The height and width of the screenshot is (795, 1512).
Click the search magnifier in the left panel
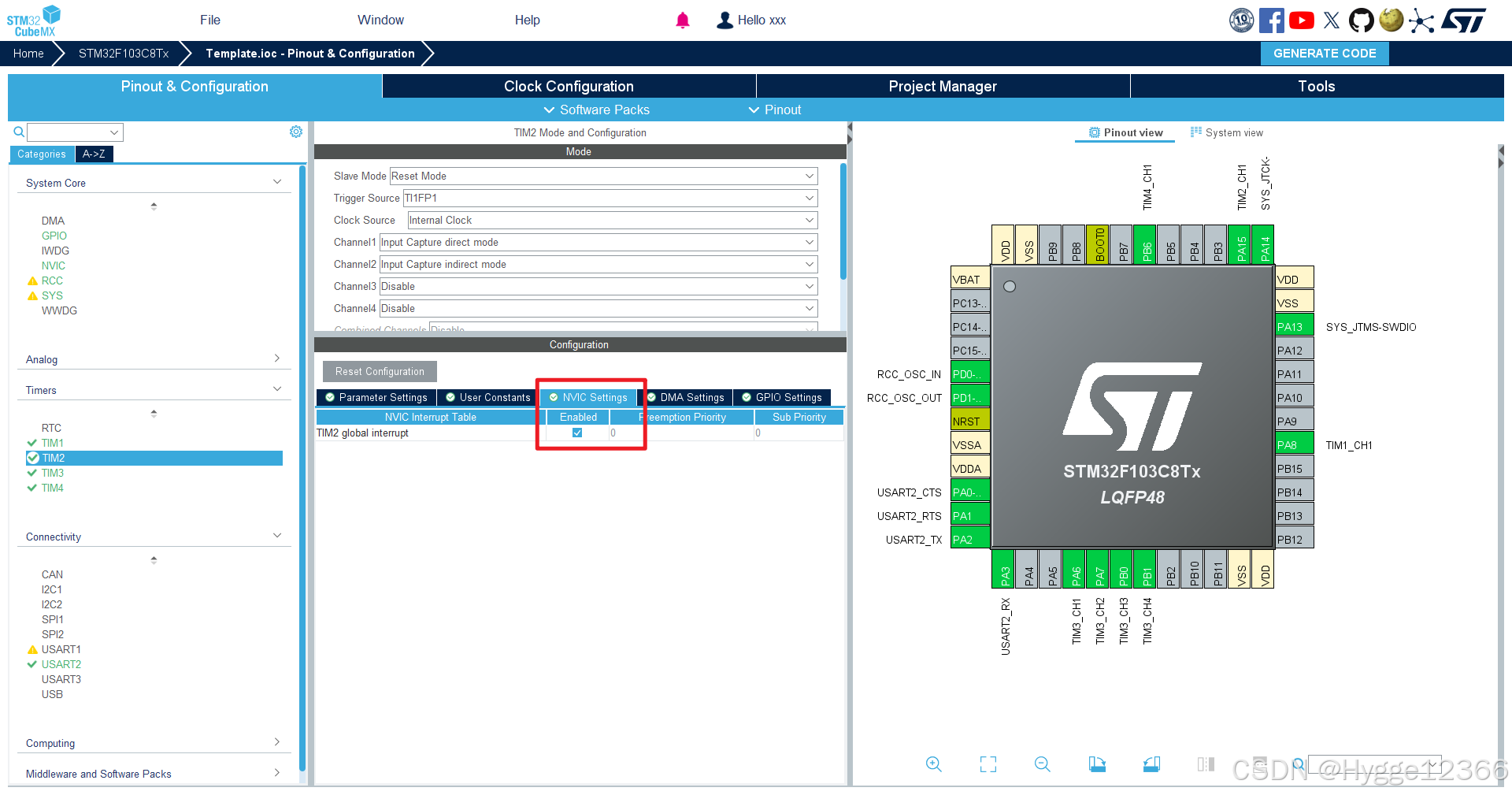(x=19, y=132)
